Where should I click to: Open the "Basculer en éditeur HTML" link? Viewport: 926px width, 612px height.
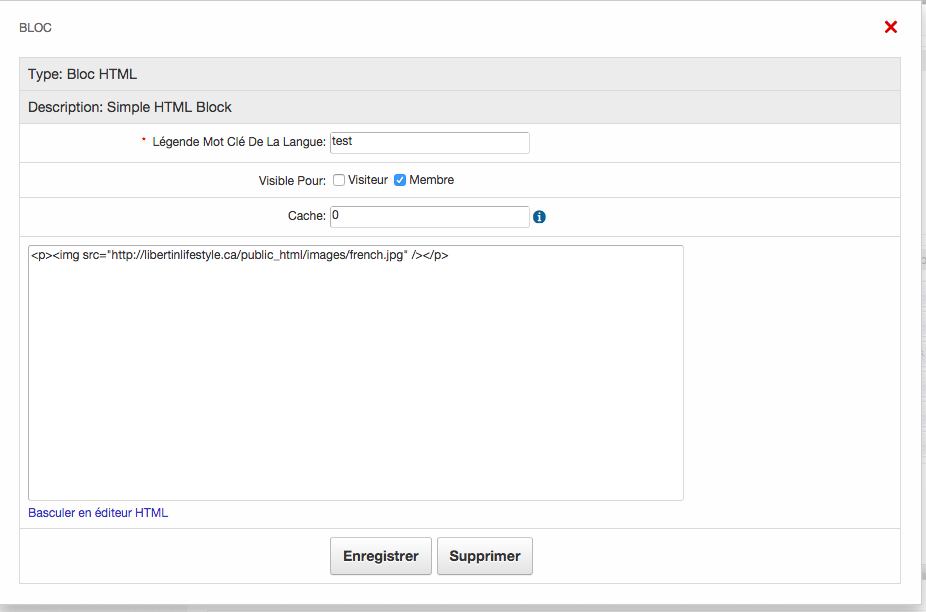tap(98, 513)
